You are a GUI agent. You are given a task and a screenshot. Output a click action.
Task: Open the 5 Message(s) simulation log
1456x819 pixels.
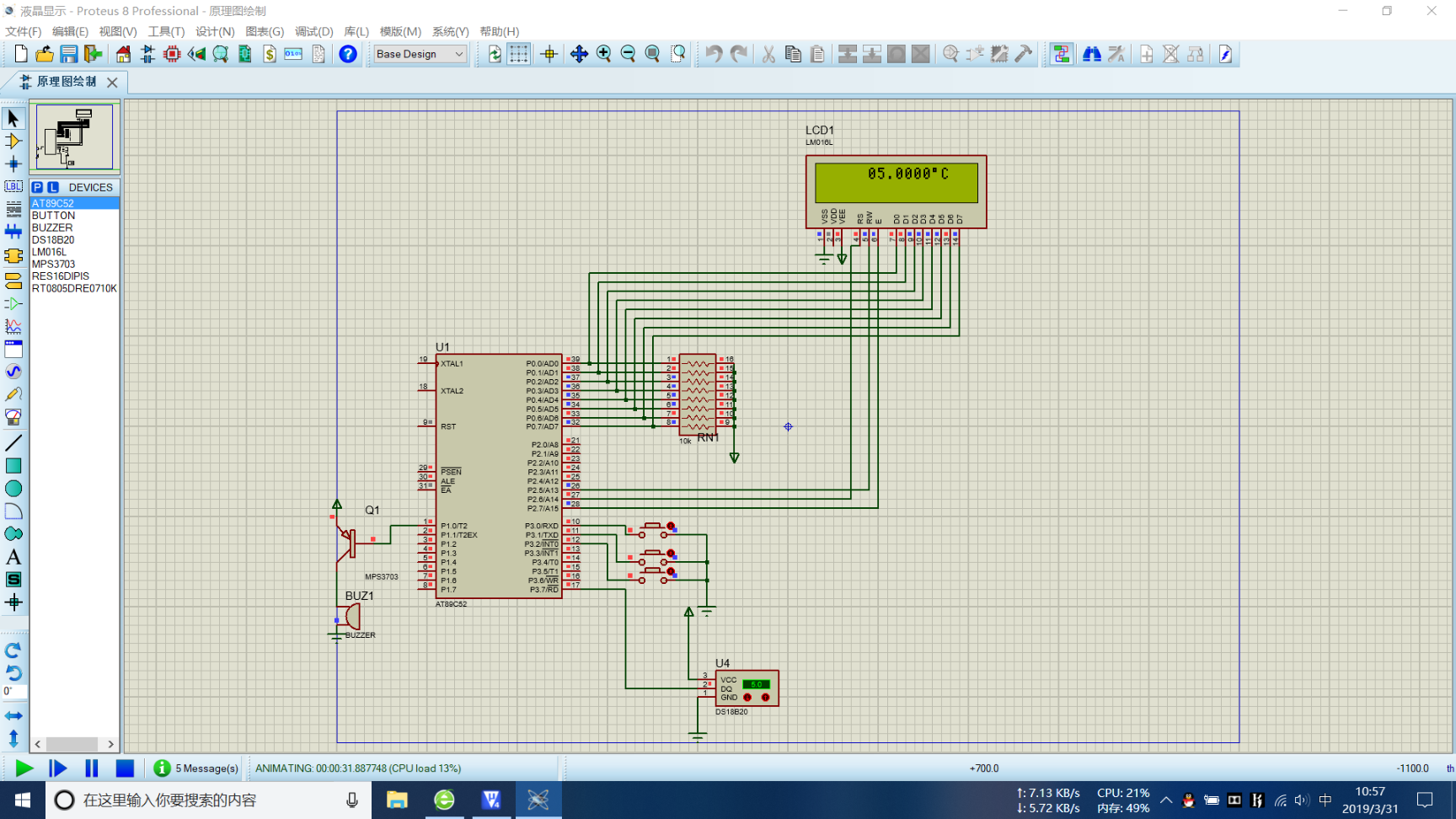pyautogui.click(x=196, y=768)
